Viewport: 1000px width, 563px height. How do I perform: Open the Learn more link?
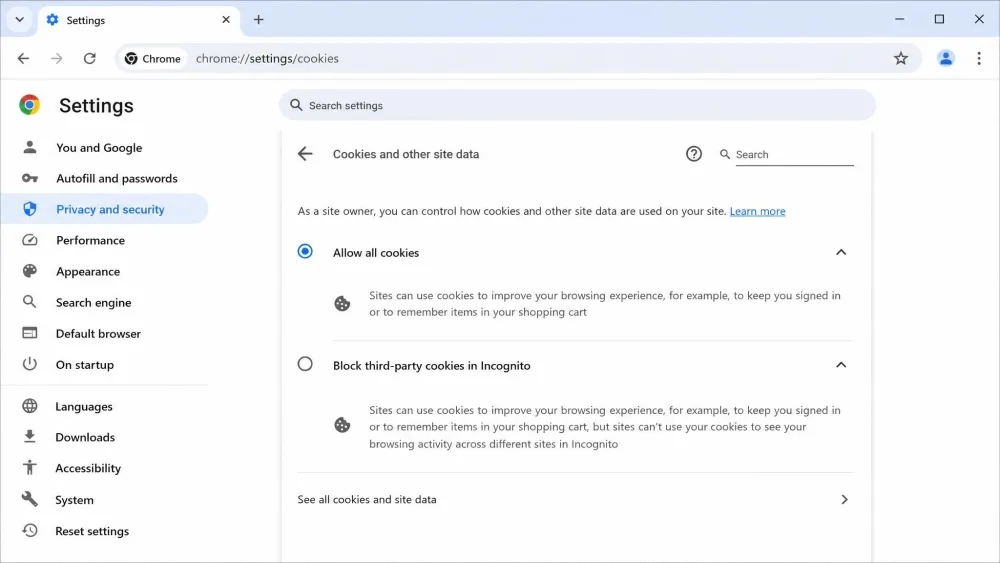[758, 211]
